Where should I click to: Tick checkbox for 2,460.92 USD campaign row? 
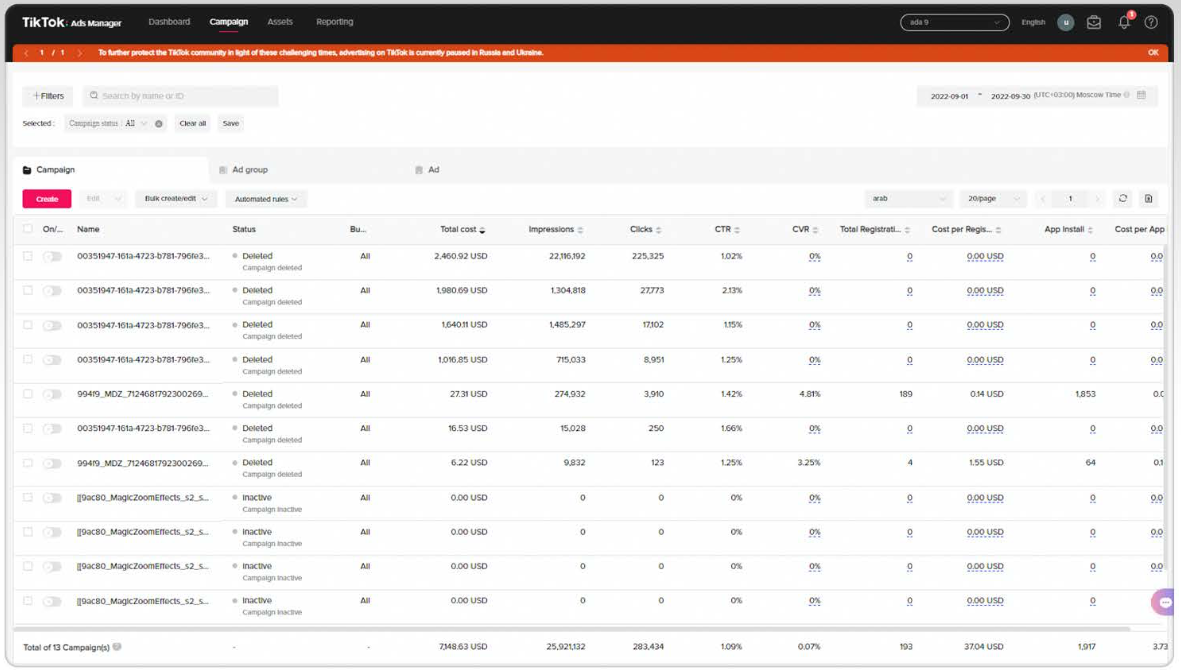click(x=28, y=256)
